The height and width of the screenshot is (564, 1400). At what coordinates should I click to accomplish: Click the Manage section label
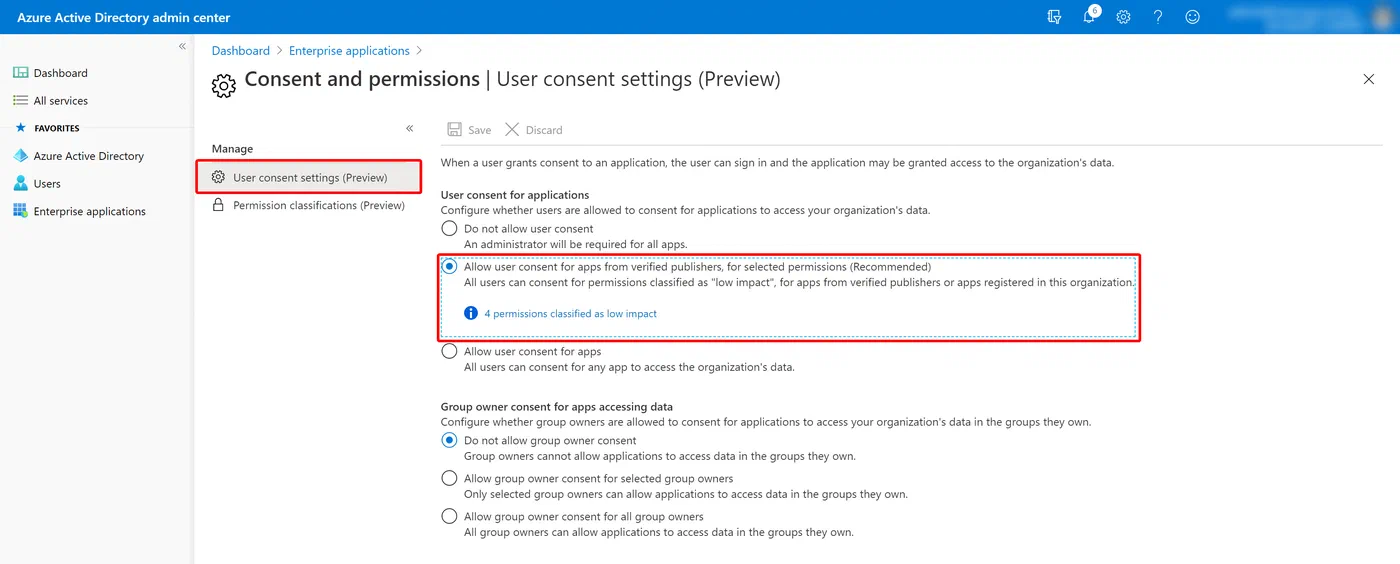point(232,149)
